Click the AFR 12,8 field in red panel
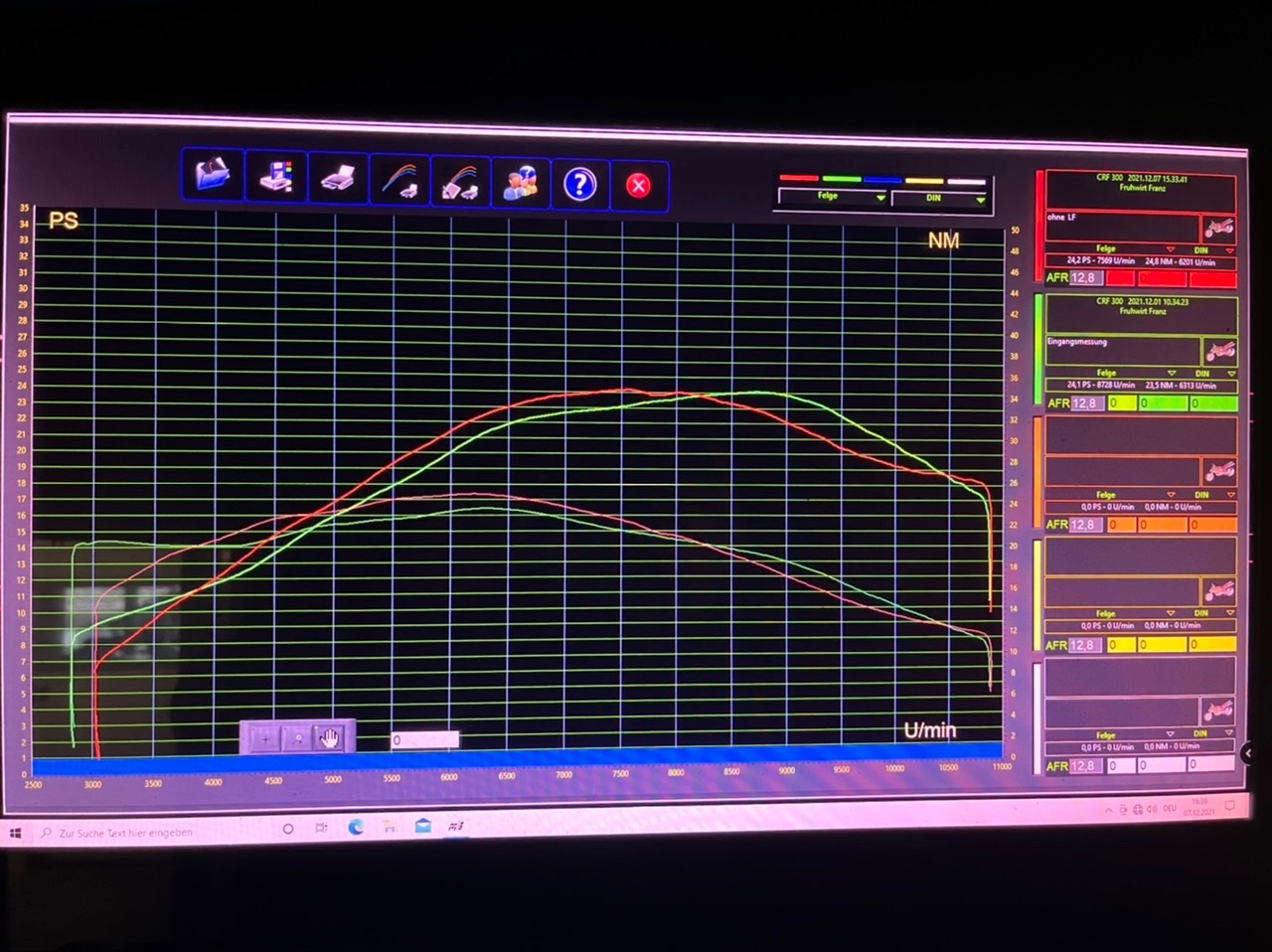This screenshot has width=1272, height=952. click(1085, 278)
